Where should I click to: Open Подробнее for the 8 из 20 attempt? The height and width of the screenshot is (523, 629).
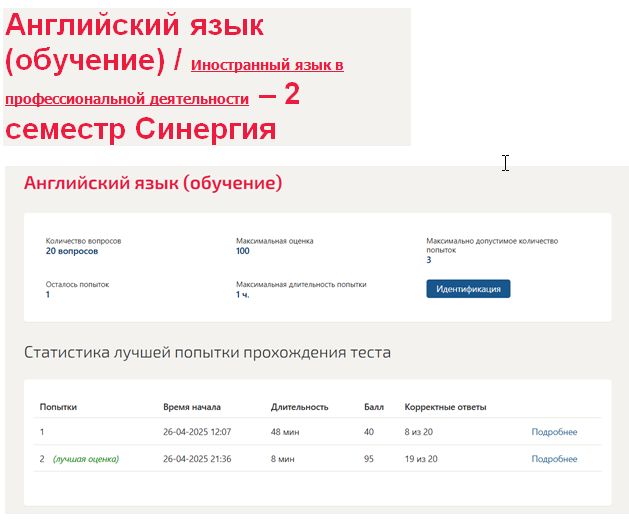(x=554, y=432)
